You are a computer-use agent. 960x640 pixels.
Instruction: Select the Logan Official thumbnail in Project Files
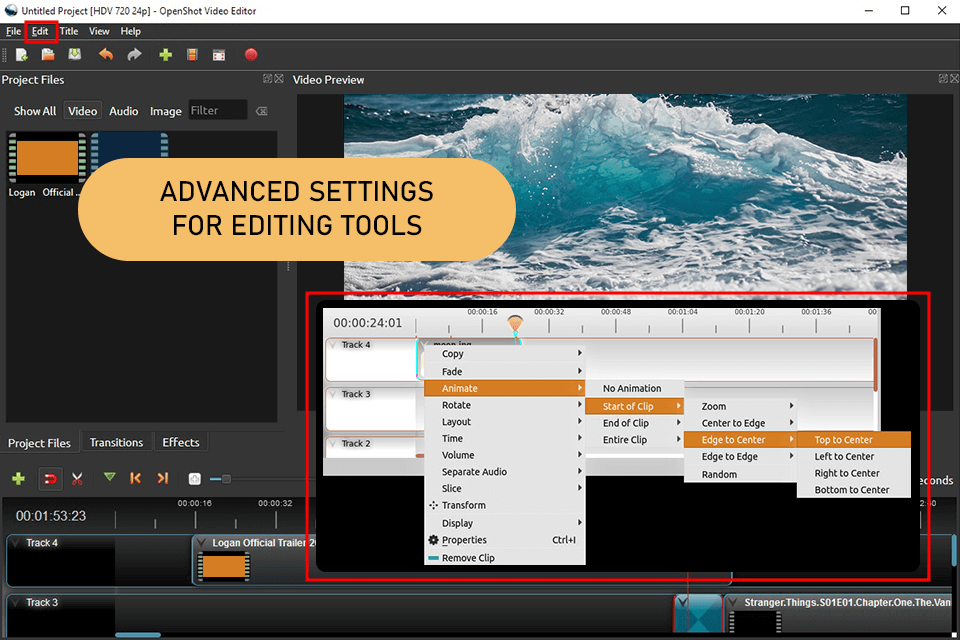pos(47,158)
